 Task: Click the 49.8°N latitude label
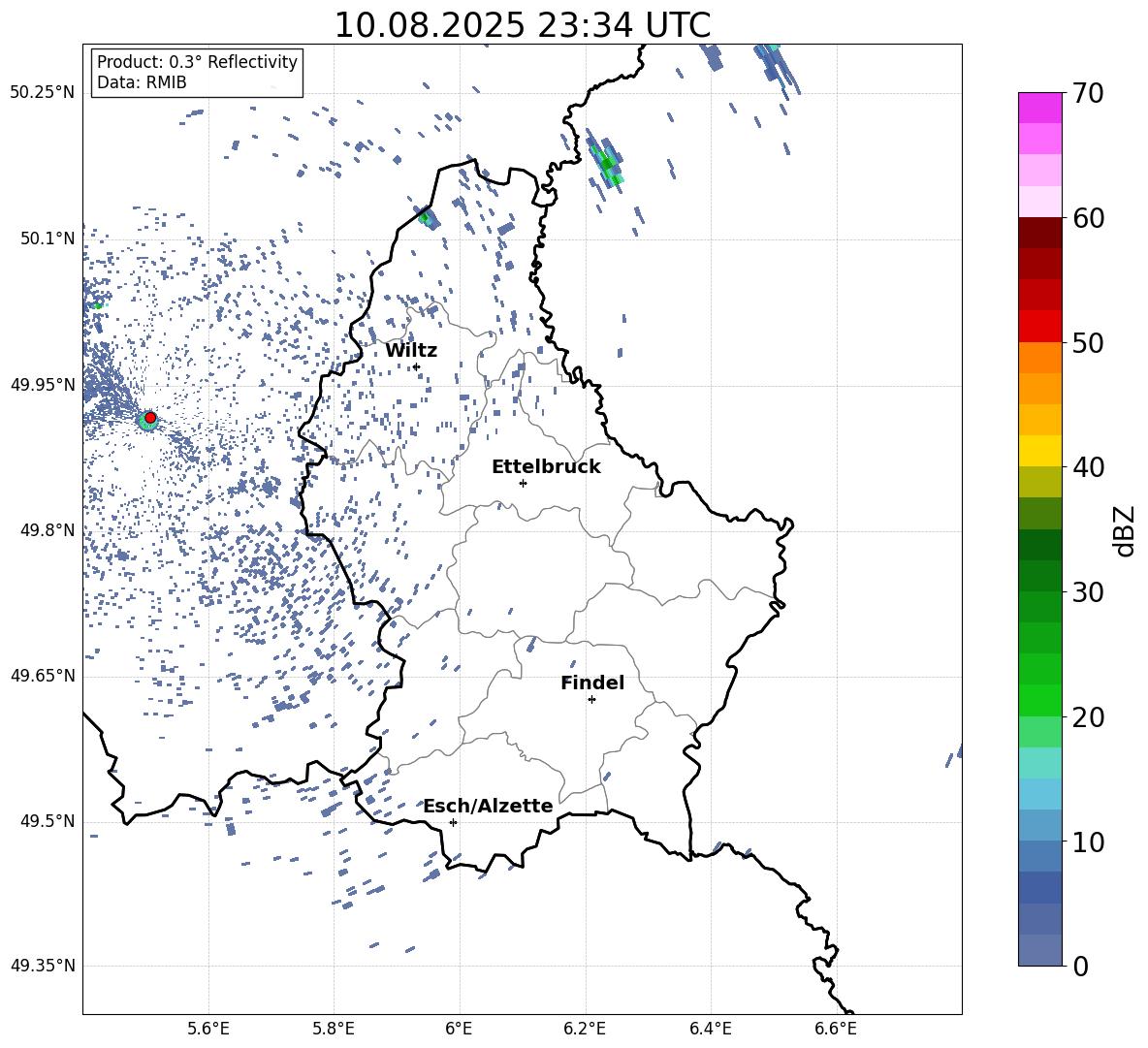tap(47, 530)
